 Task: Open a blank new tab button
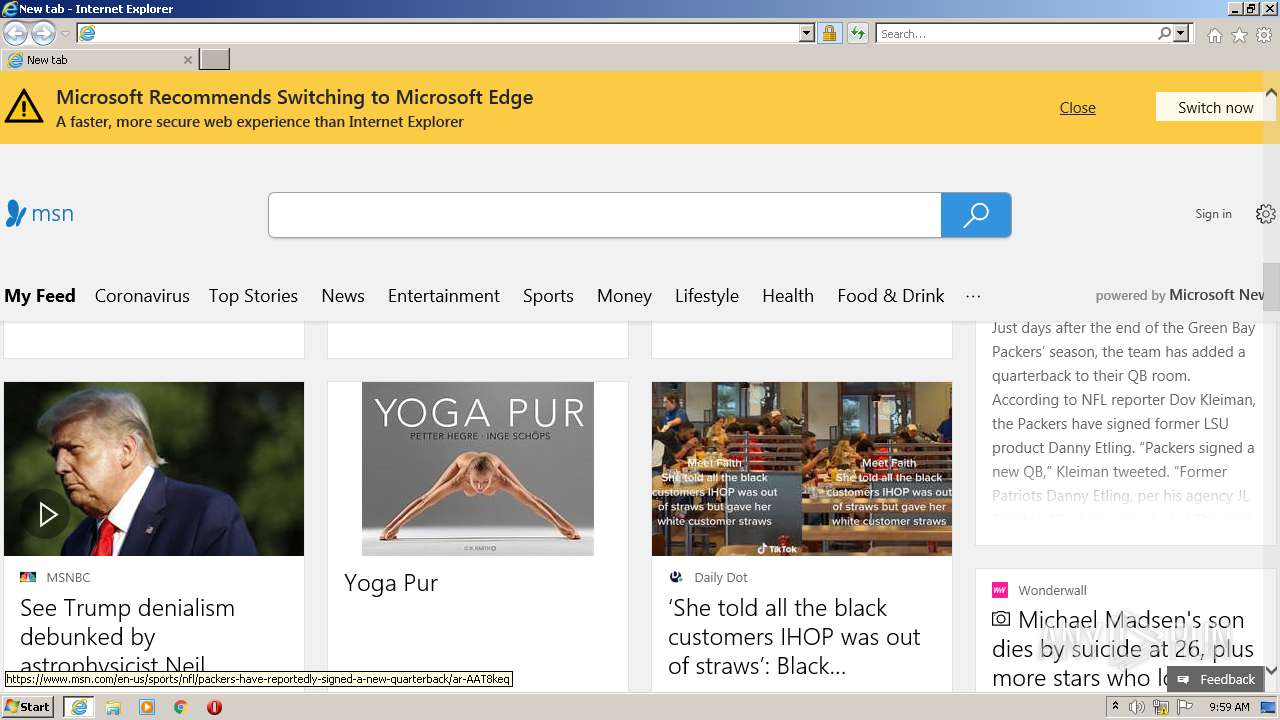pos(214,60)
